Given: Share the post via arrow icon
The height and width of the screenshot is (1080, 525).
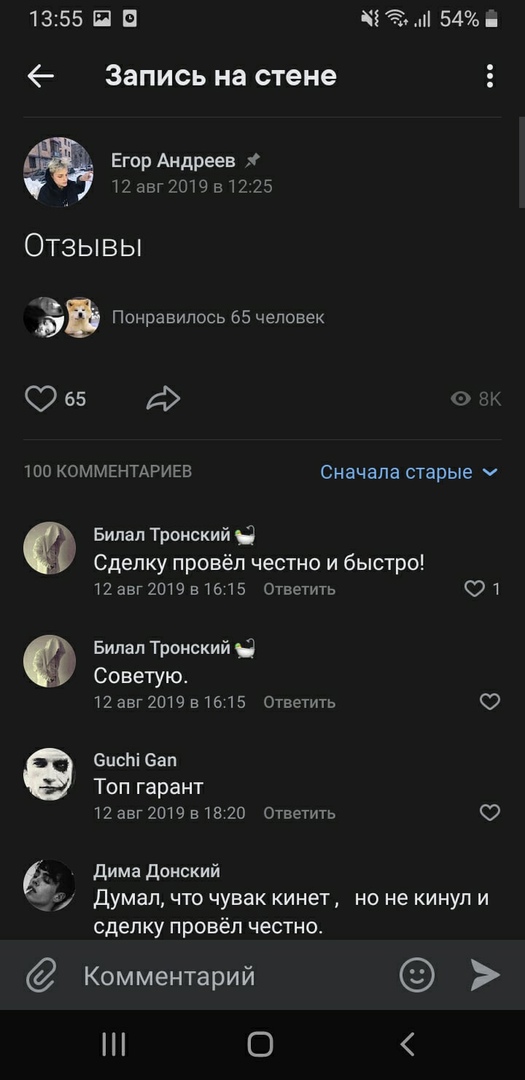Looking at the screenshot, I should click(163, 399).
